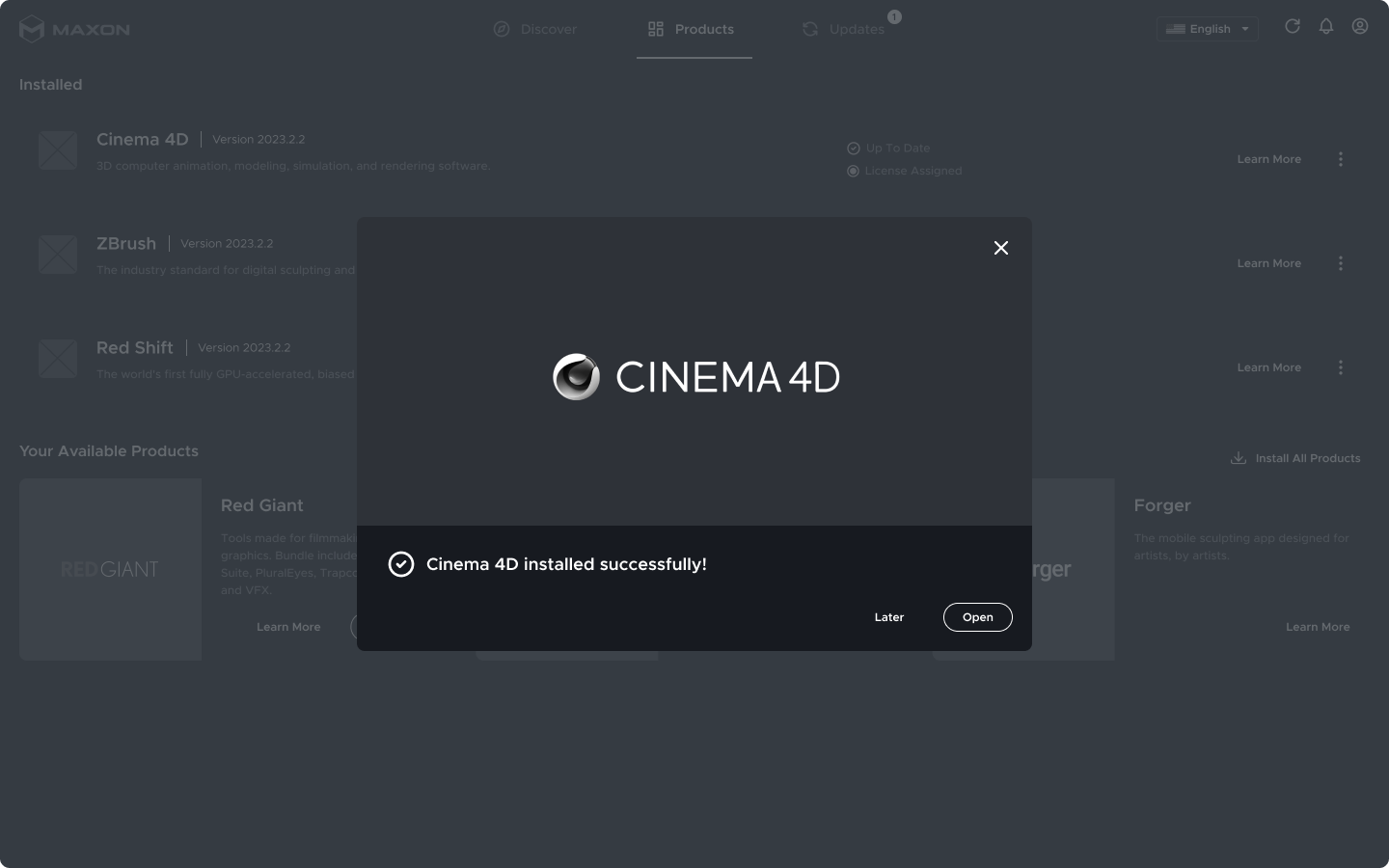The image size is (1389, 868).
Task: Click Install All Products
Action: 1295,458
